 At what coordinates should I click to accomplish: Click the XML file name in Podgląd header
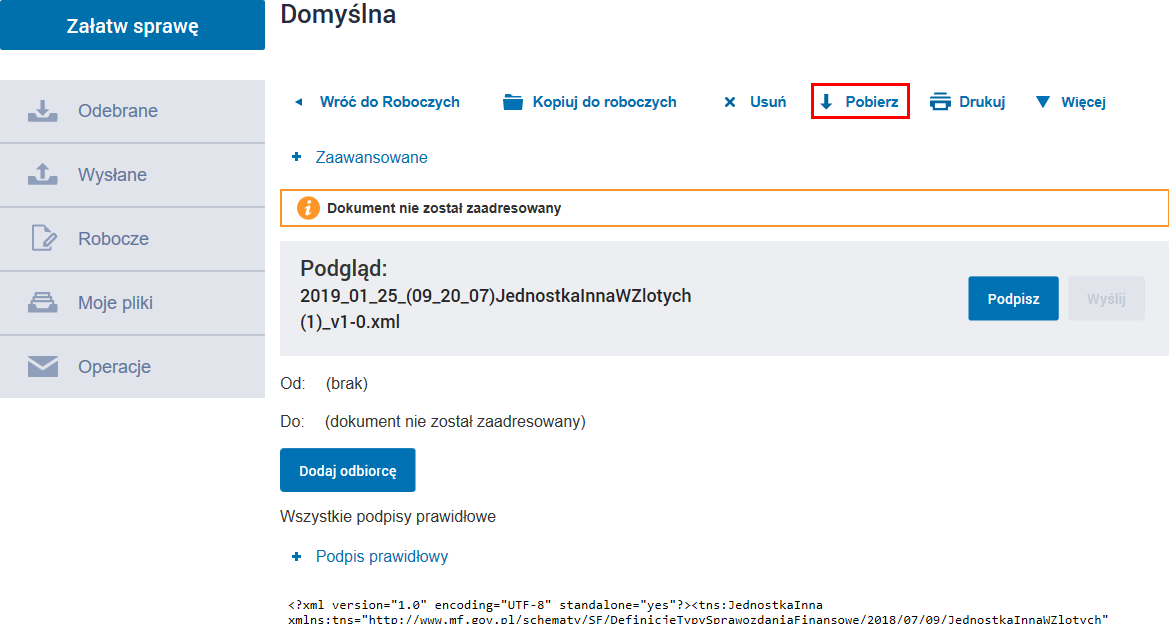click(x=495, y=310)
